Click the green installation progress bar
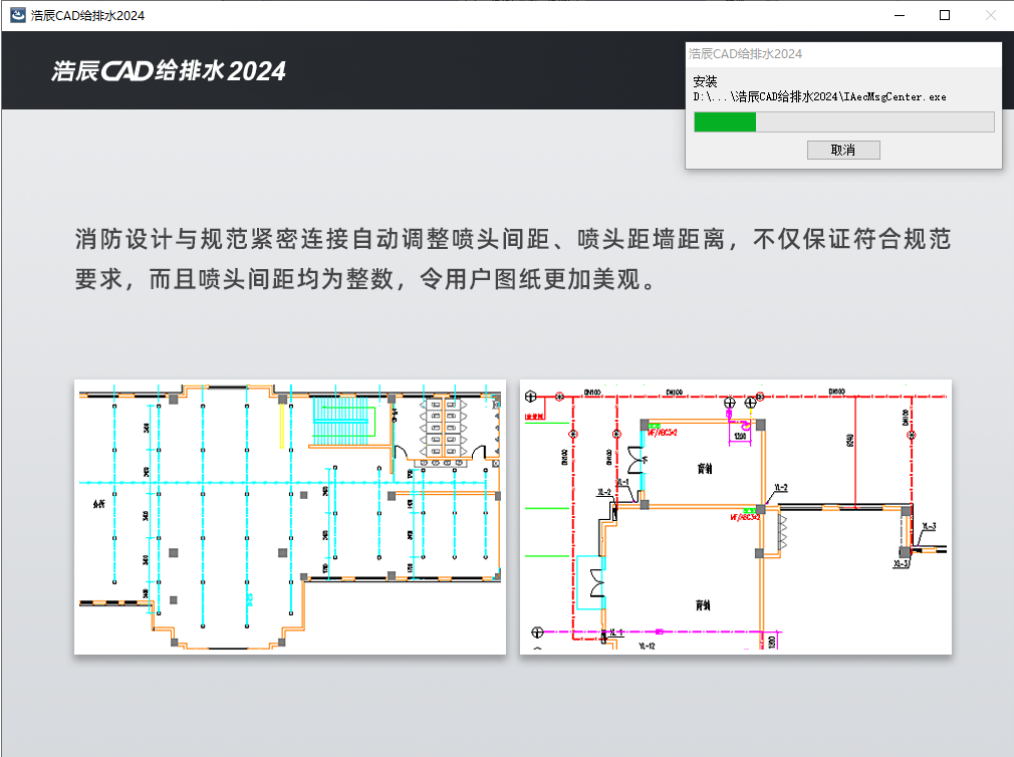Viewport: 1014px width, 757px height. click(725, 121)
